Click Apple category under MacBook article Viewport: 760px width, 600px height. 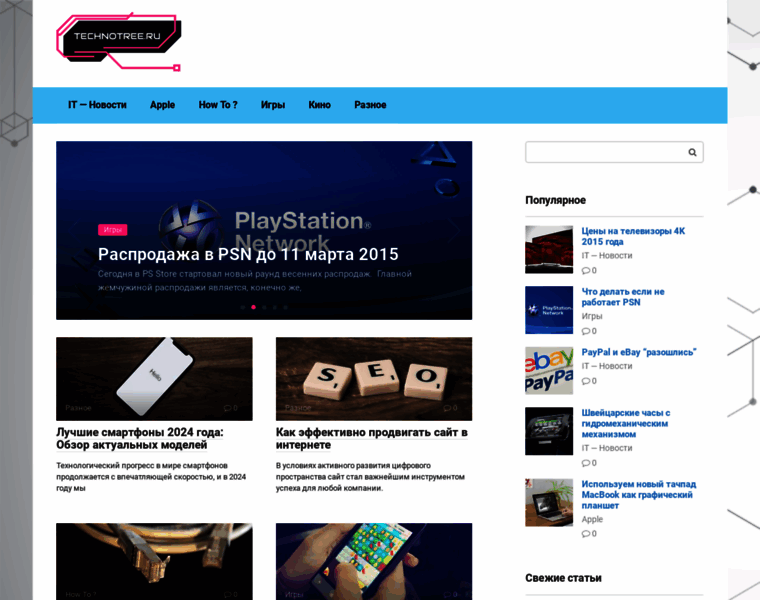592,520
